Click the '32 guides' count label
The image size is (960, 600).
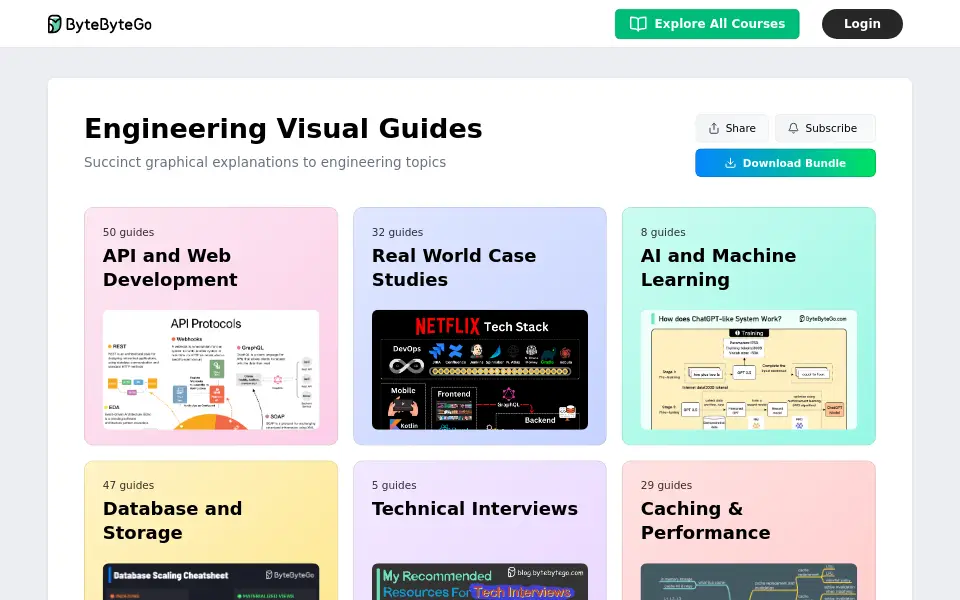click(x=397, y=232)
